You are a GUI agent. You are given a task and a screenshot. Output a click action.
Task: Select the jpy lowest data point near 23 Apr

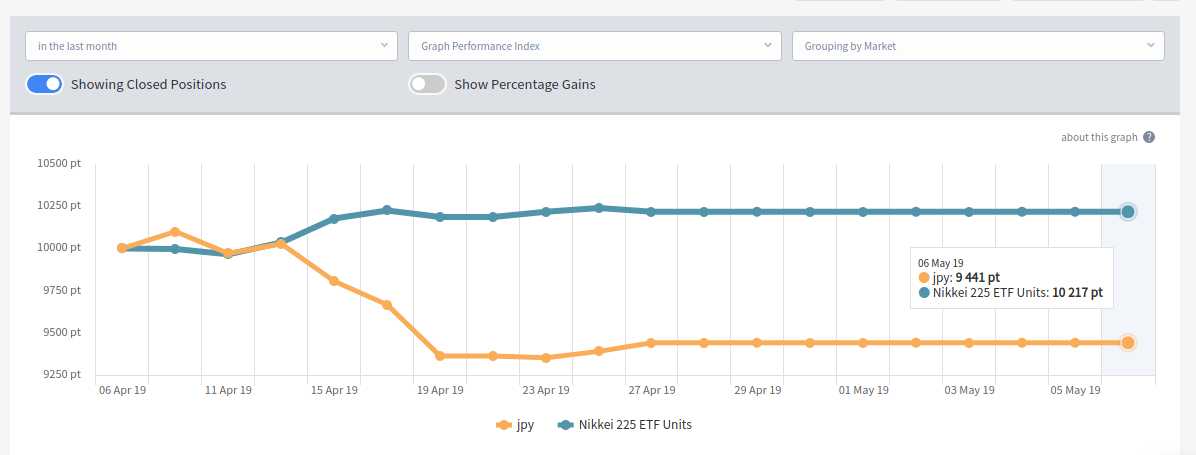click(546, 358)
